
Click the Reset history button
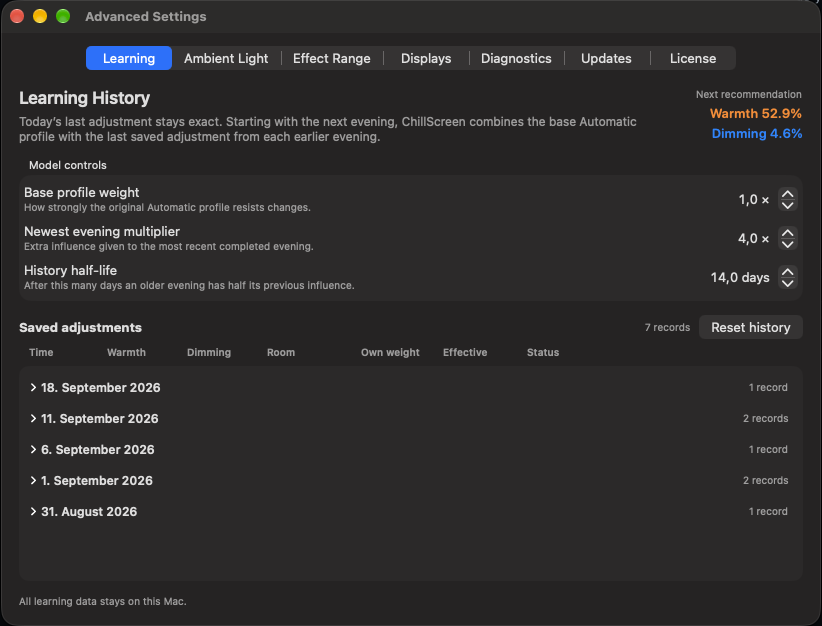751,327
